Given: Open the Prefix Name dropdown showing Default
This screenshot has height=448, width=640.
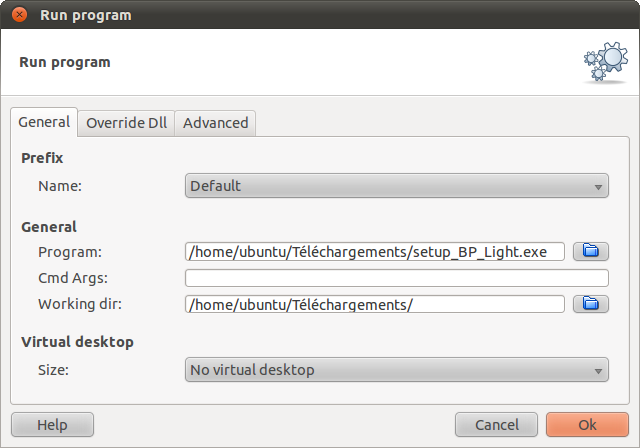Looking at the screenshot, I should (x=397, y=186).
